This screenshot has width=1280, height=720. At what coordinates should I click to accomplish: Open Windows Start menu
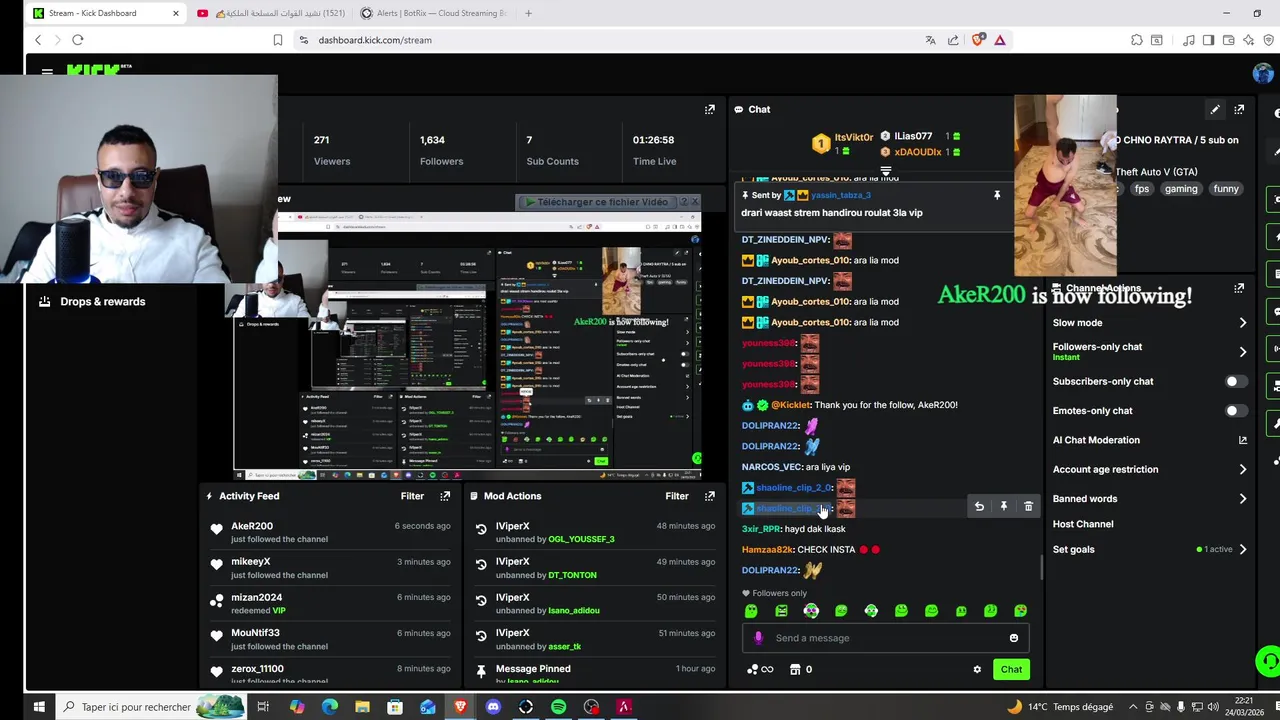pyautogui.click(x=39, y=707)
